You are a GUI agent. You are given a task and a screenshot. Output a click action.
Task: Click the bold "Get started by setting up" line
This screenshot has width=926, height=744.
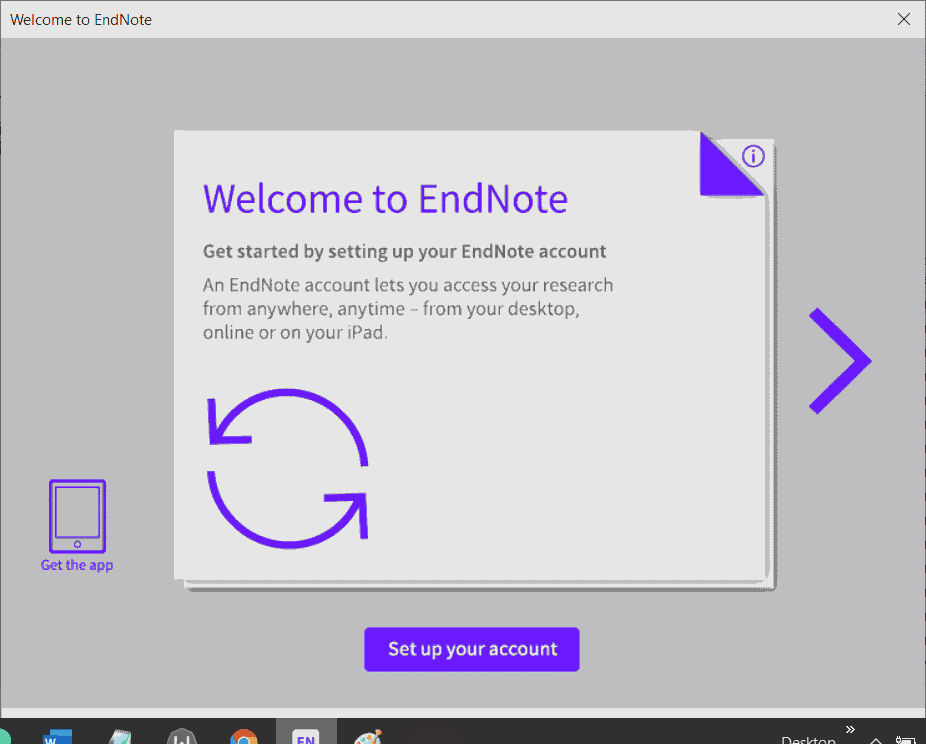pyautogui.click(x=405, y=252)
